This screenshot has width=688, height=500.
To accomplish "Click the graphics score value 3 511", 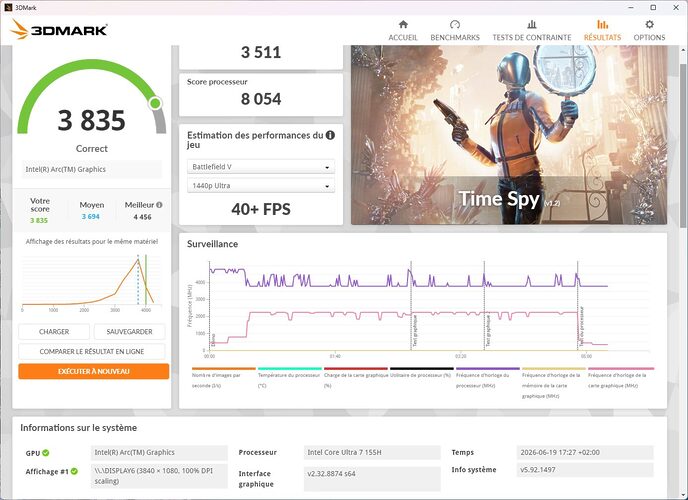I will [x=261, y=53].
